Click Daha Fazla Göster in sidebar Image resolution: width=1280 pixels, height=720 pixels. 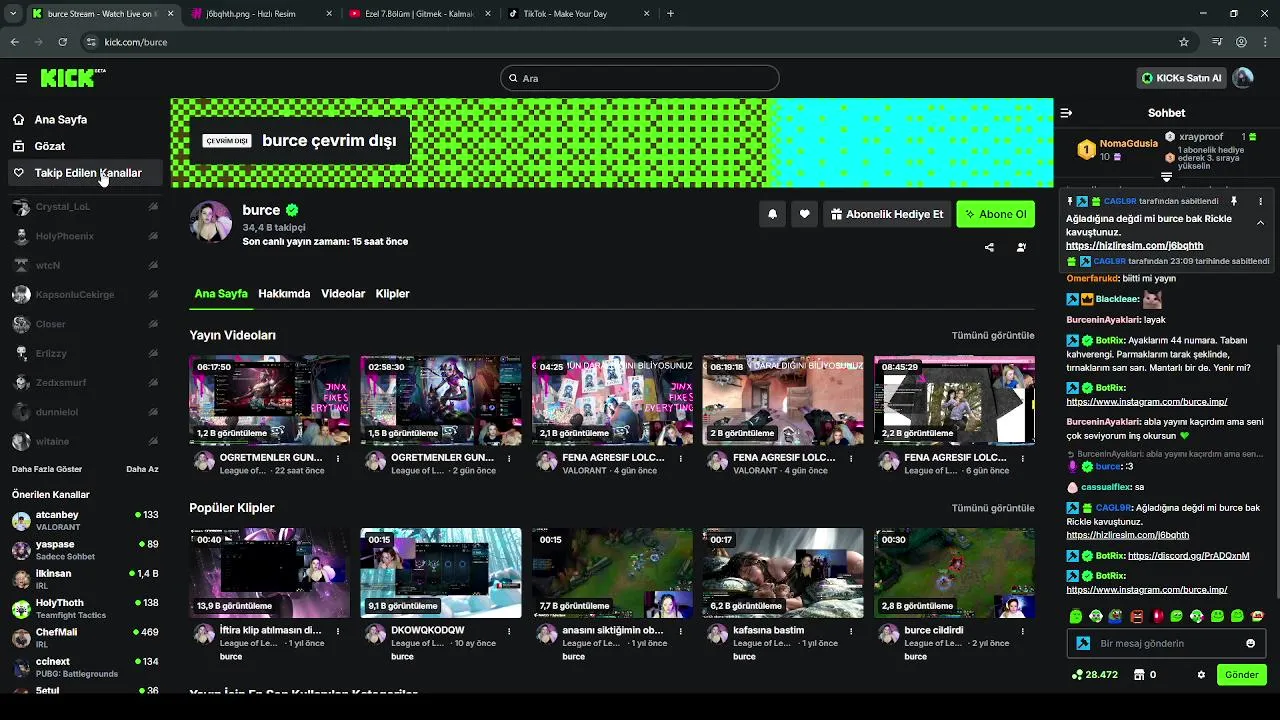[47, 469]
